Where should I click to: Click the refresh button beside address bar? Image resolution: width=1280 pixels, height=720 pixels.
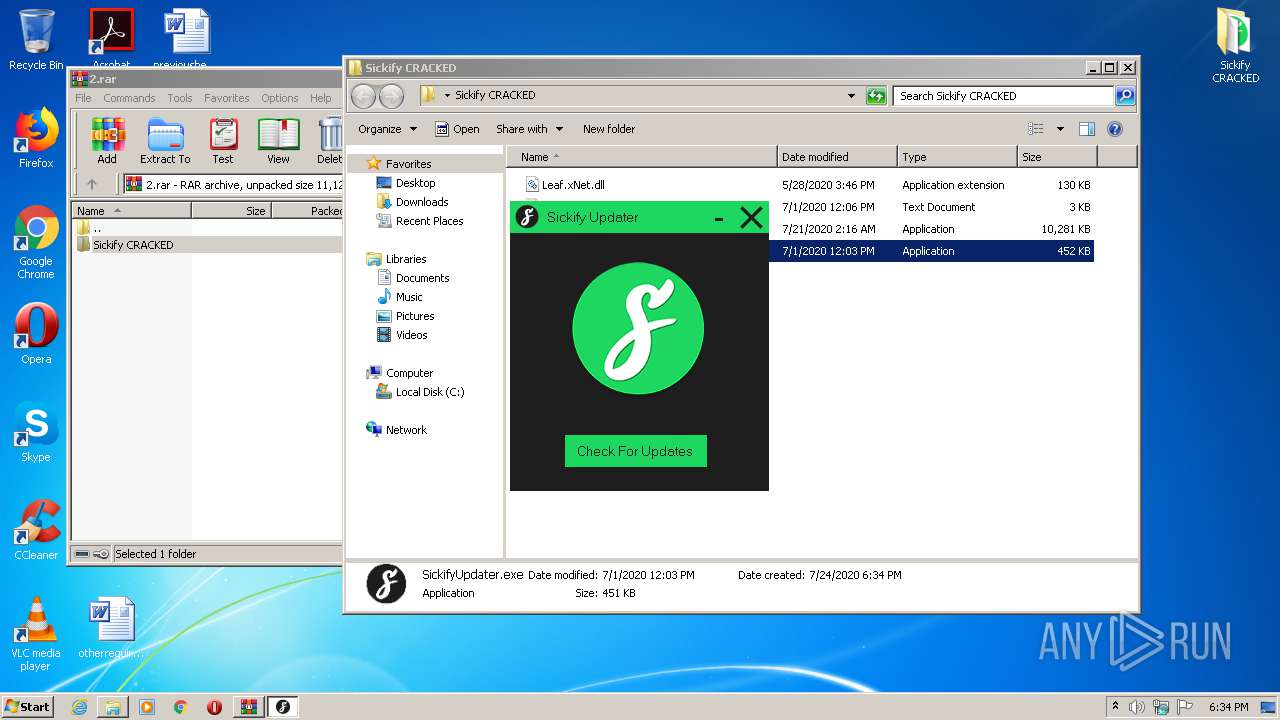876,96
